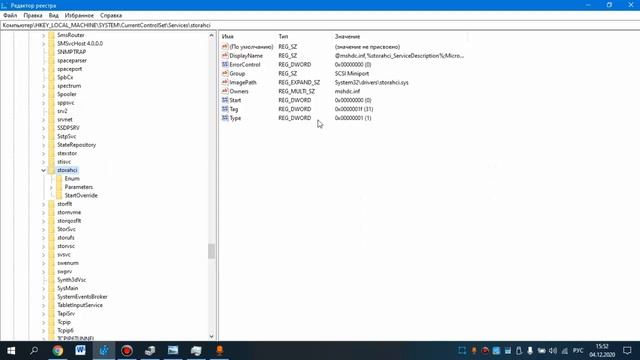Click the Start DWORD value icon
Viewport: 640px width, 360px height.
(224, 100)
